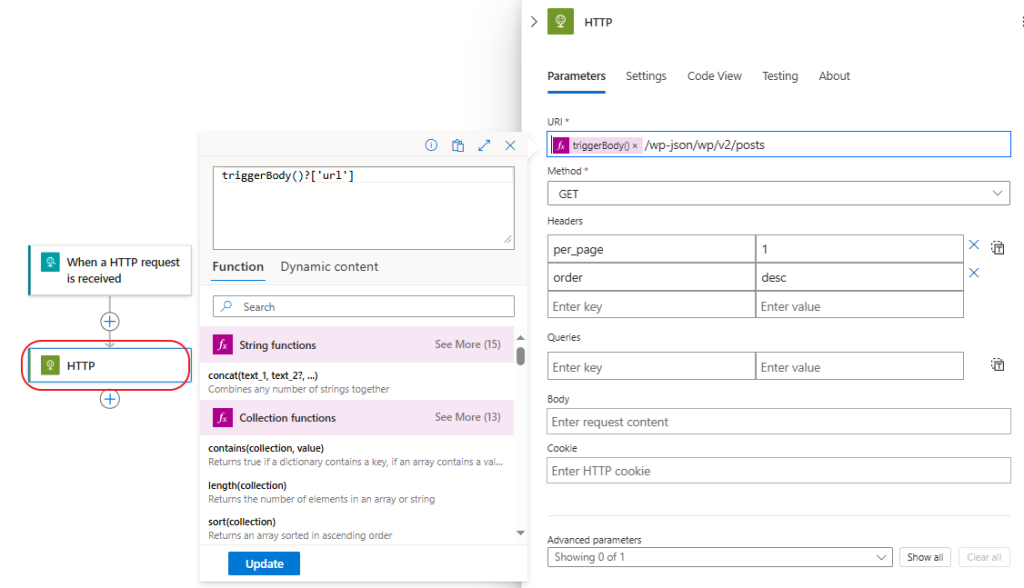Select the 'When a HTTP request is received' trigger
Image resolution: width=1024 pixels, height=588 pixels.
[x=110, y=270]
